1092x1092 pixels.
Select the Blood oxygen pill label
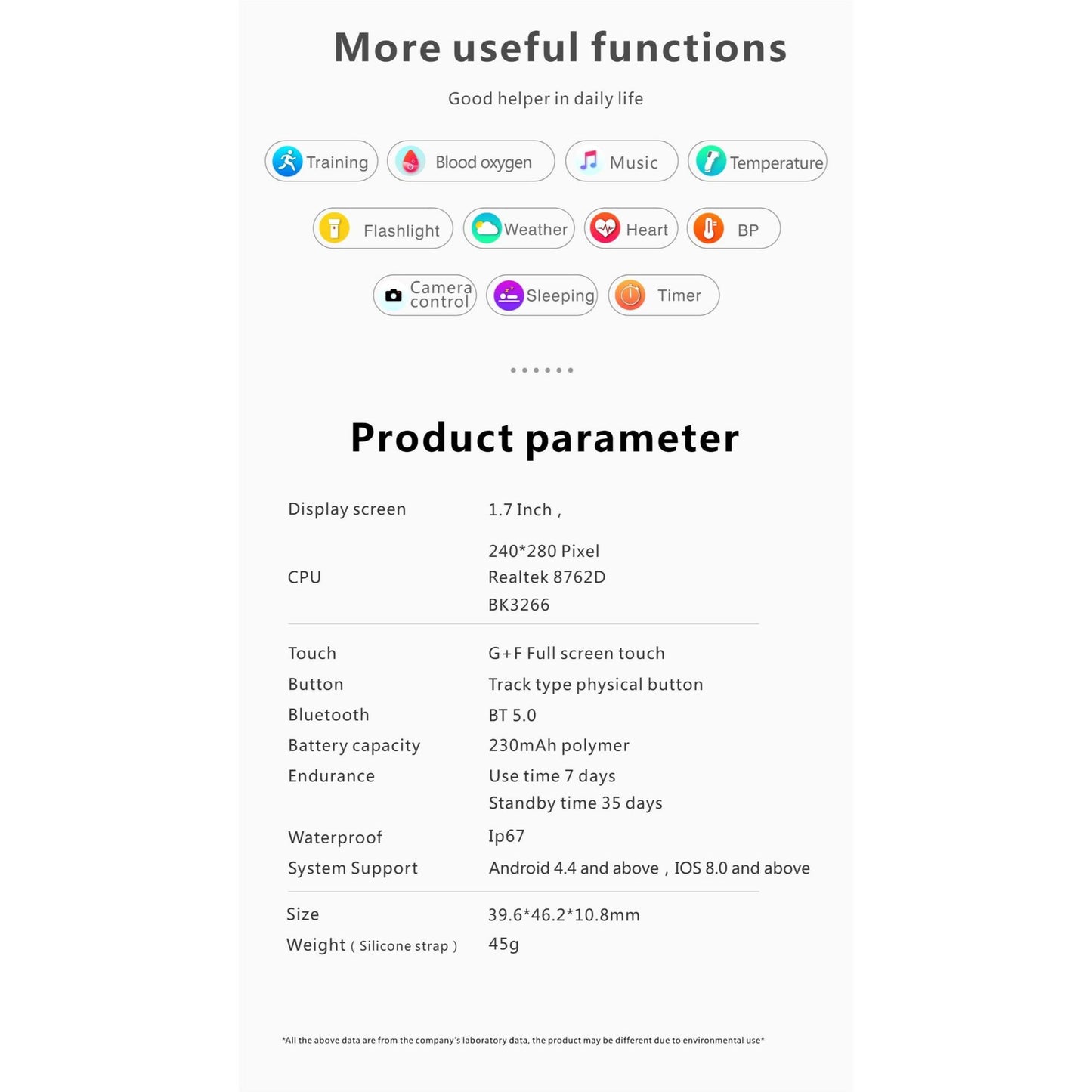click(484, 162)
